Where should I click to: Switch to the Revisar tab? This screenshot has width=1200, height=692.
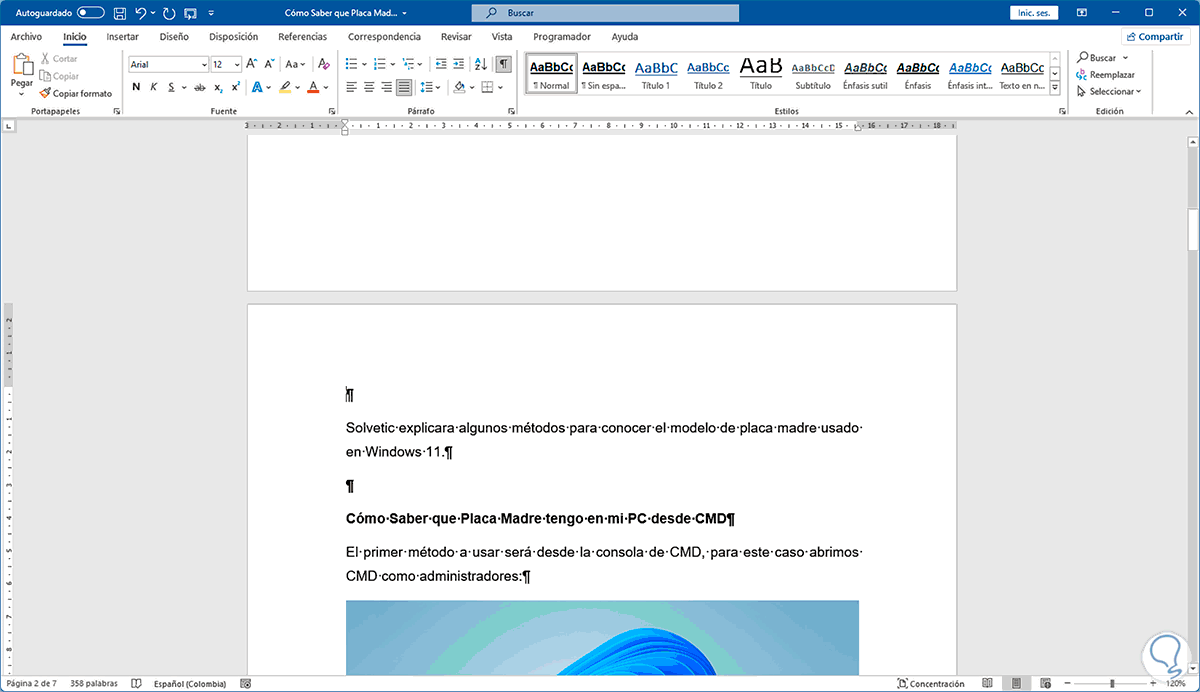(x=456, y=37)
